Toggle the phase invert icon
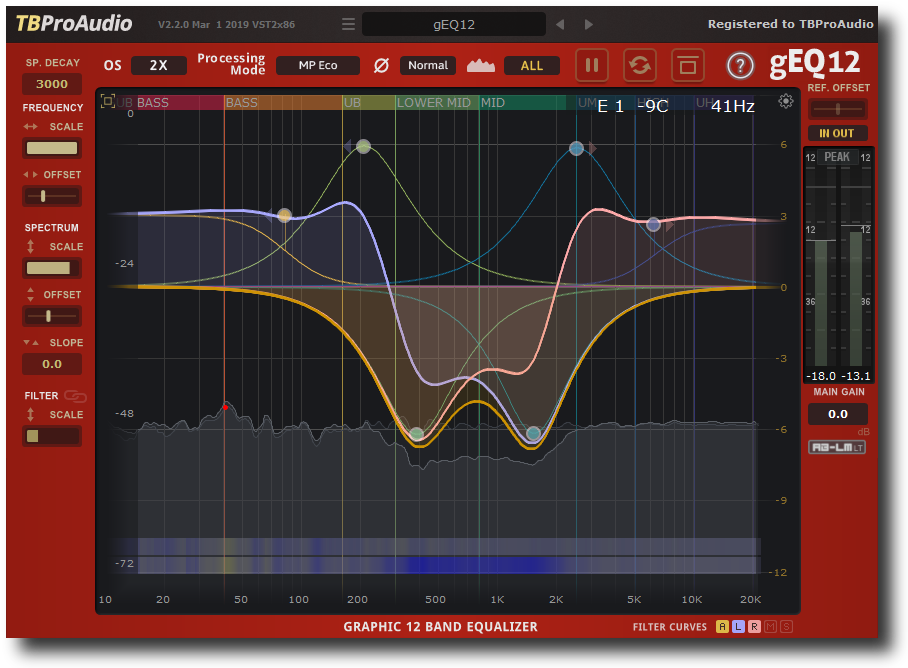 (381, 65)
